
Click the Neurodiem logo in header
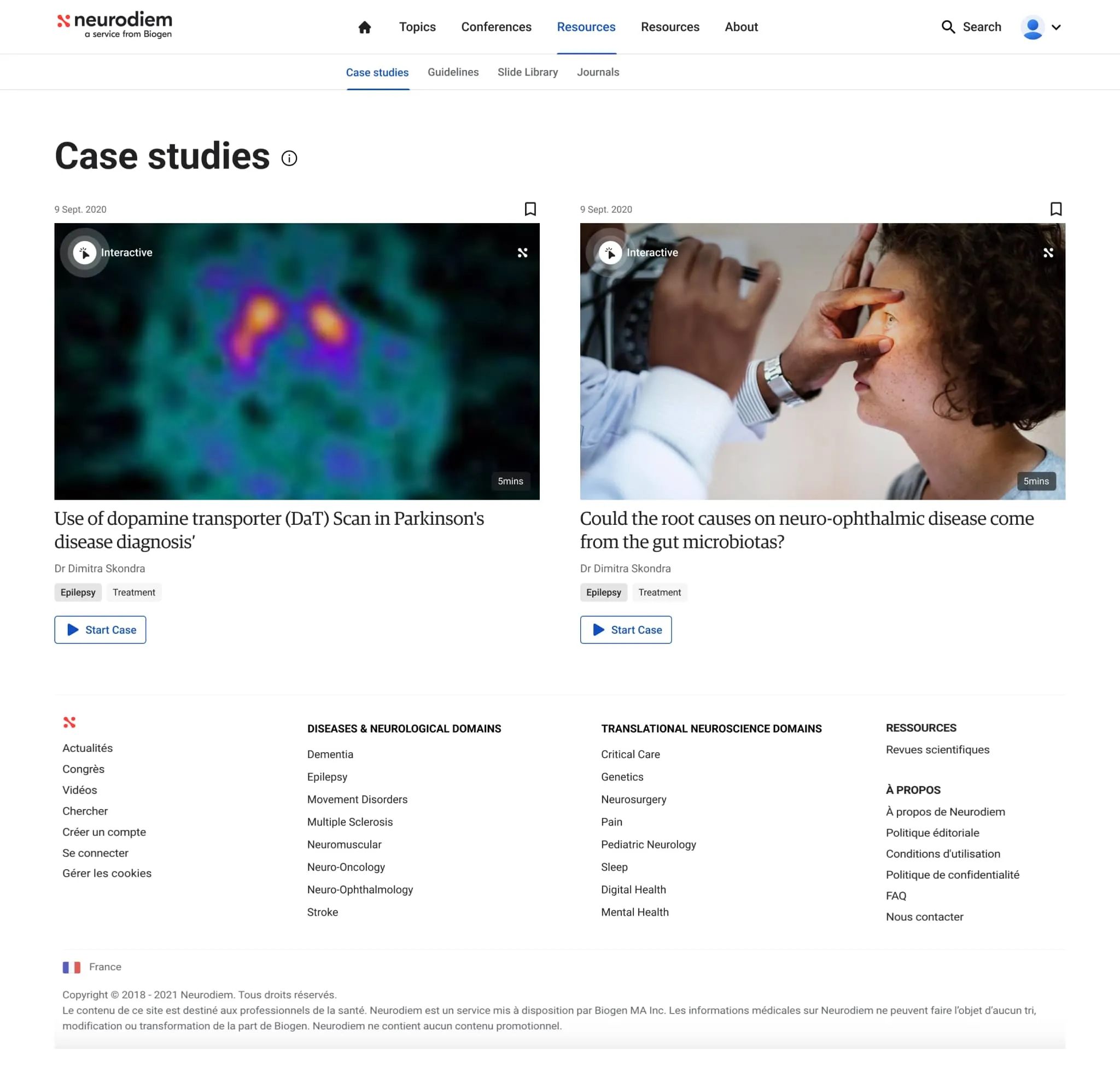[x=115, y=25]
